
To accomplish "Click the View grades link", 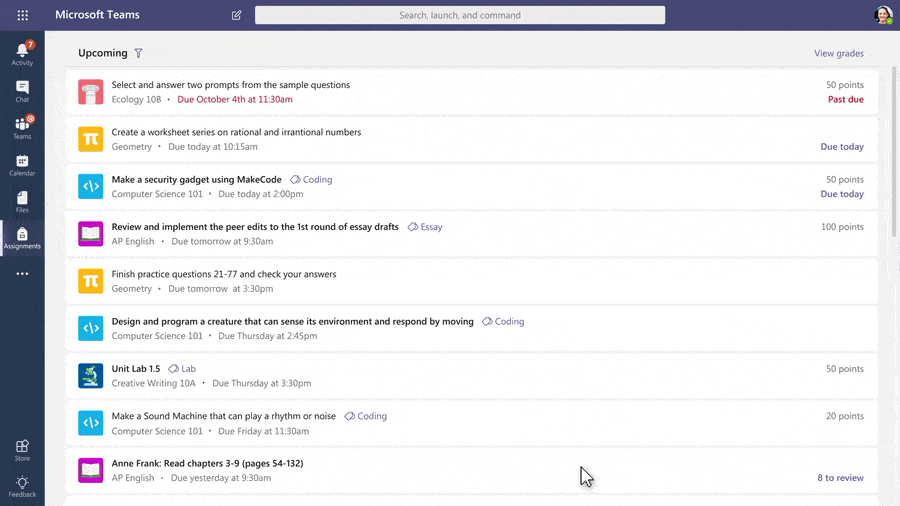I will tap(838, 54).
